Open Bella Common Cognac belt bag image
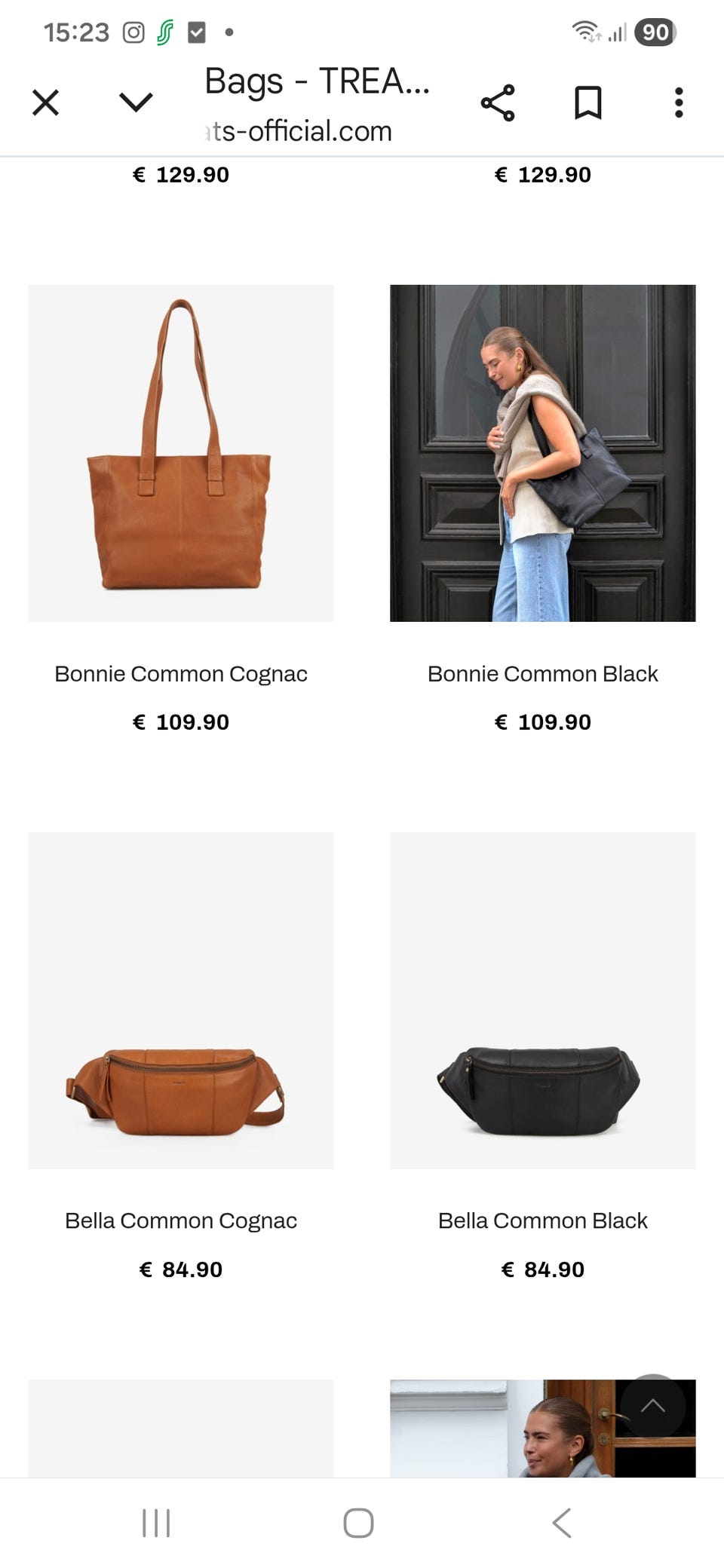This screenshot has width=724, height=1568. pos(181,1000)
